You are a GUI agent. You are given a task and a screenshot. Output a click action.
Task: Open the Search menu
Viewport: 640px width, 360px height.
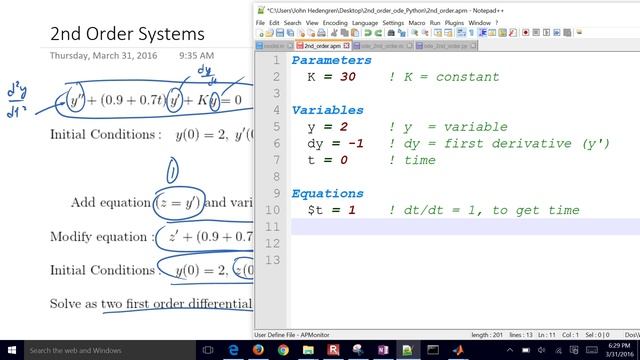[292, 23]
